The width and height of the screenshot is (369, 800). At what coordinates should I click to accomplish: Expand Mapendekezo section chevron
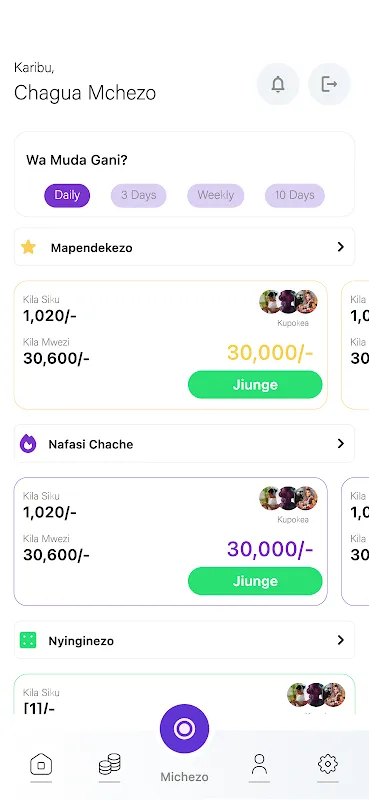click(341, 247)
